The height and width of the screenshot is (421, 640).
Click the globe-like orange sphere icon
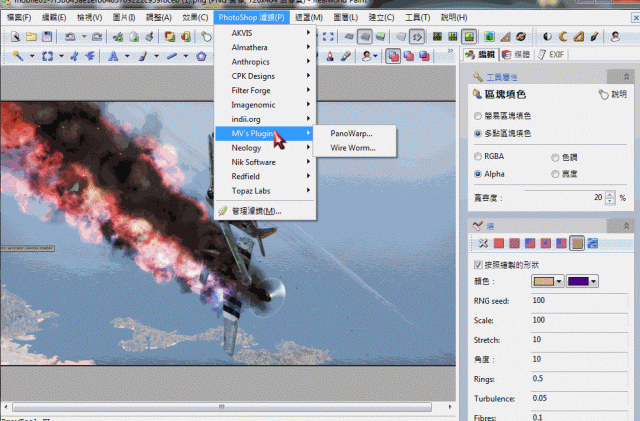click(x=521, y=37)
